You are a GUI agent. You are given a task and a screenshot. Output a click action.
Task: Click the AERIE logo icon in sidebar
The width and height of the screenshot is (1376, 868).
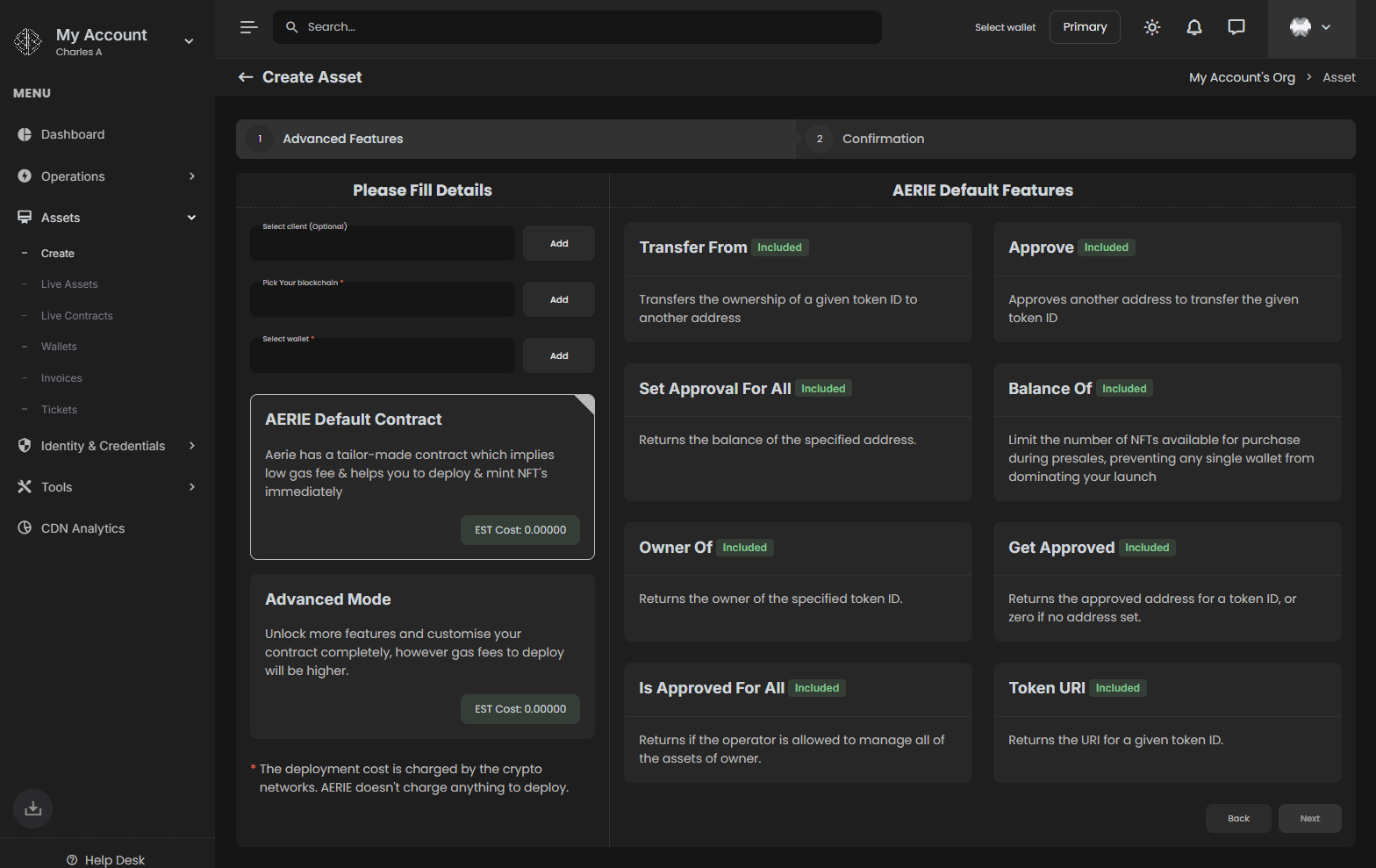pos(28,41)
